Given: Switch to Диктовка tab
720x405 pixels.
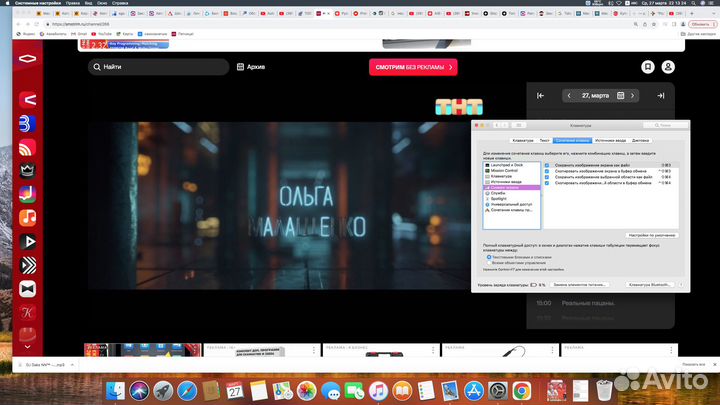Looking at the screenshot, I should [640, 141].
